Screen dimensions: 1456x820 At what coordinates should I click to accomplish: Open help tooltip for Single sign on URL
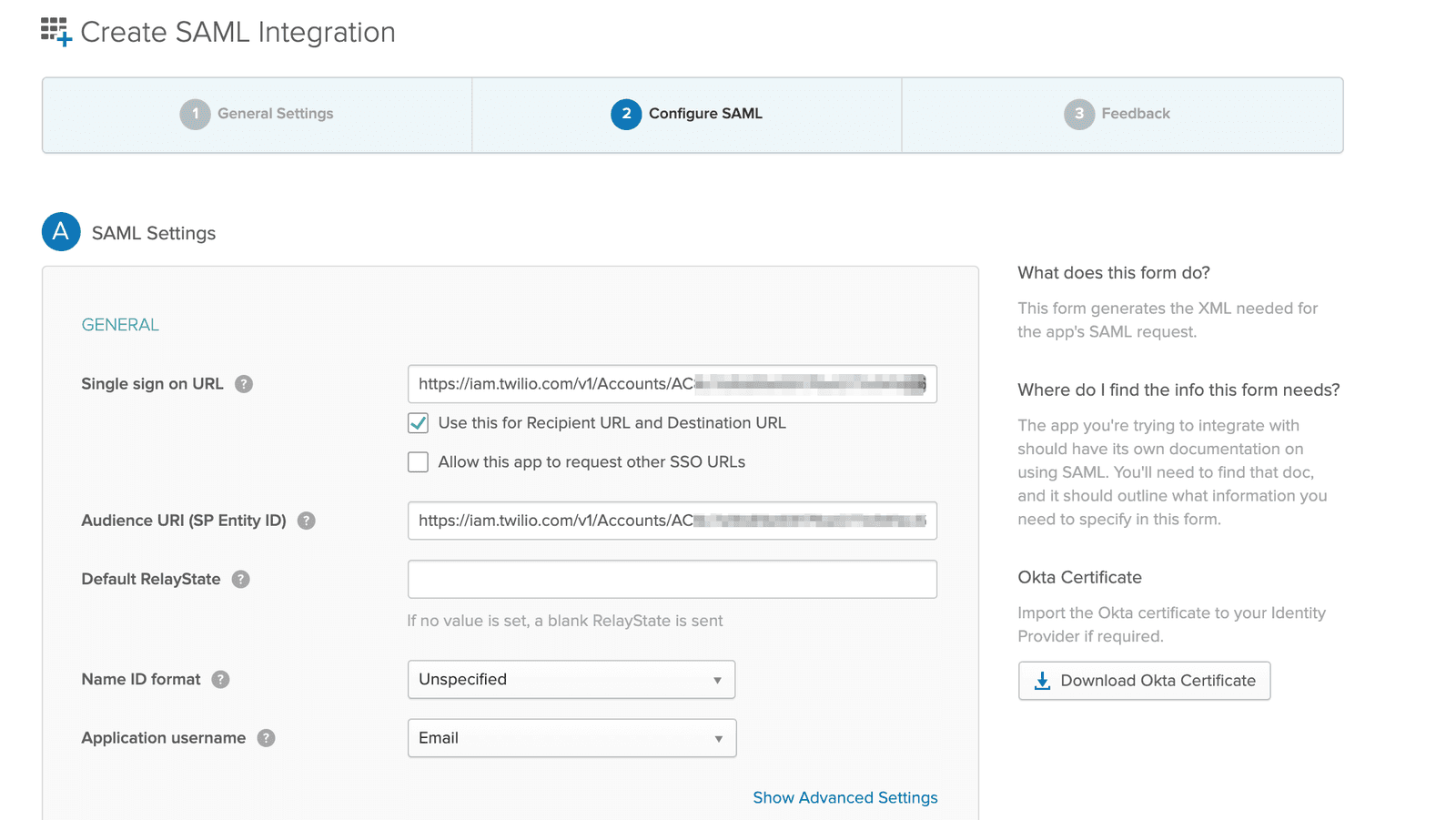[244, 384]
